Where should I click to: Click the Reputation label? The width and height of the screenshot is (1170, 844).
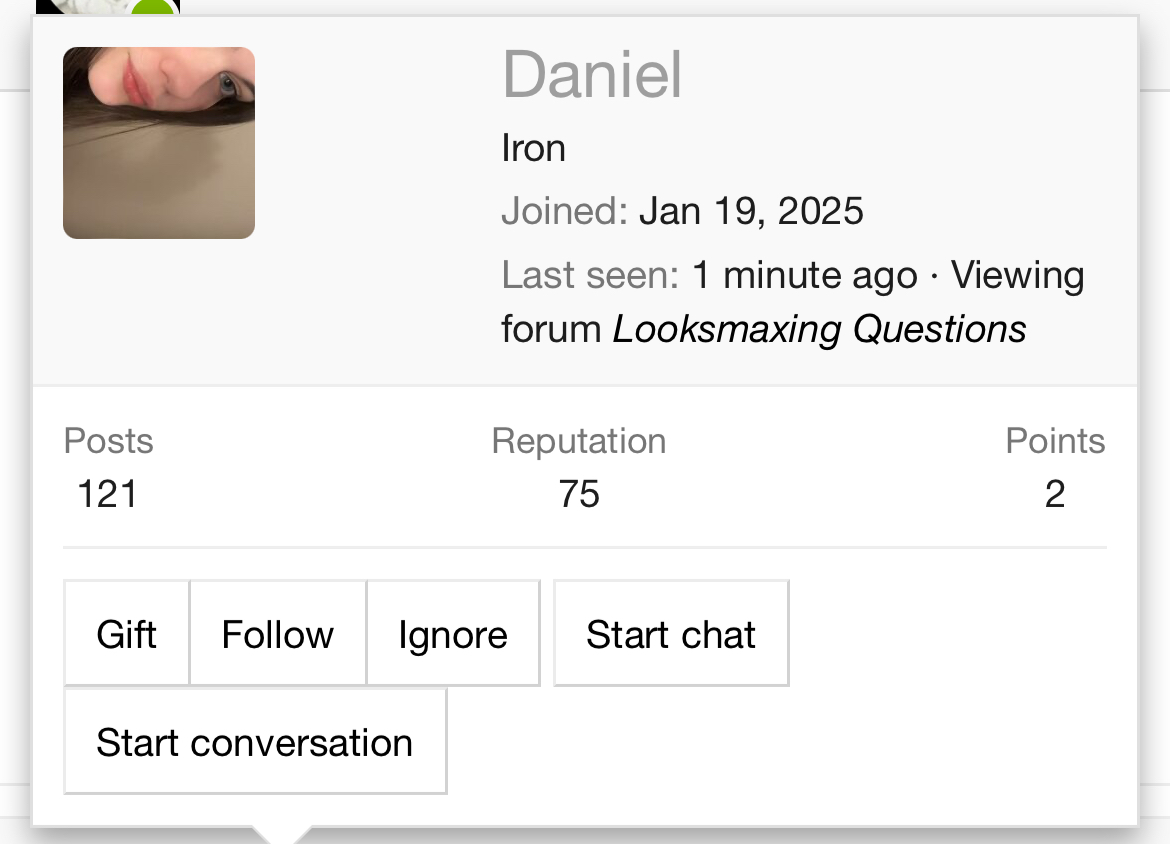(578, 440)
